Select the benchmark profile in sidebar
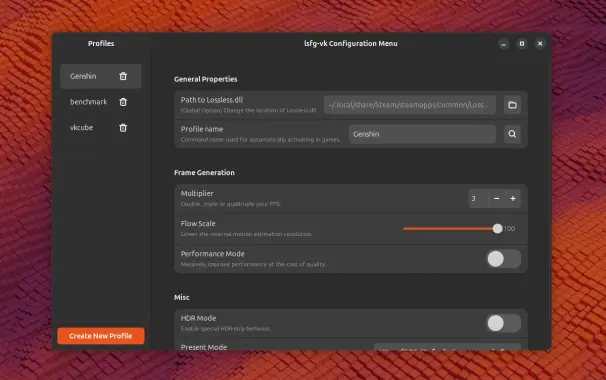Screen dimensions: 606x380 point(100,102)
